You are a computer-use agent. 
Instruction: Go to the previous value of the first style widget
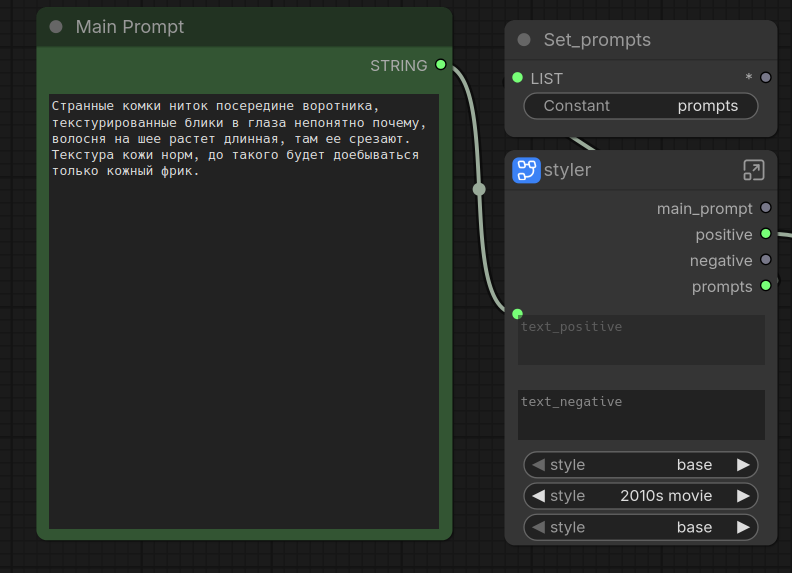538,465
